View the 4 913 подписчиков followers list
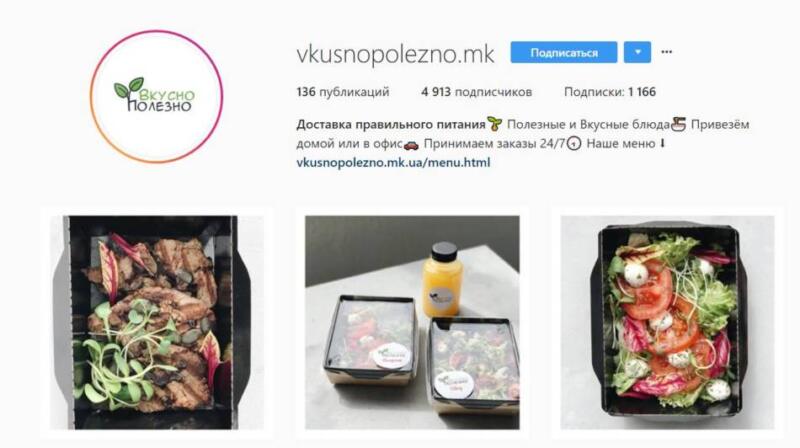 pyautogui.click(x=477, y=92)
